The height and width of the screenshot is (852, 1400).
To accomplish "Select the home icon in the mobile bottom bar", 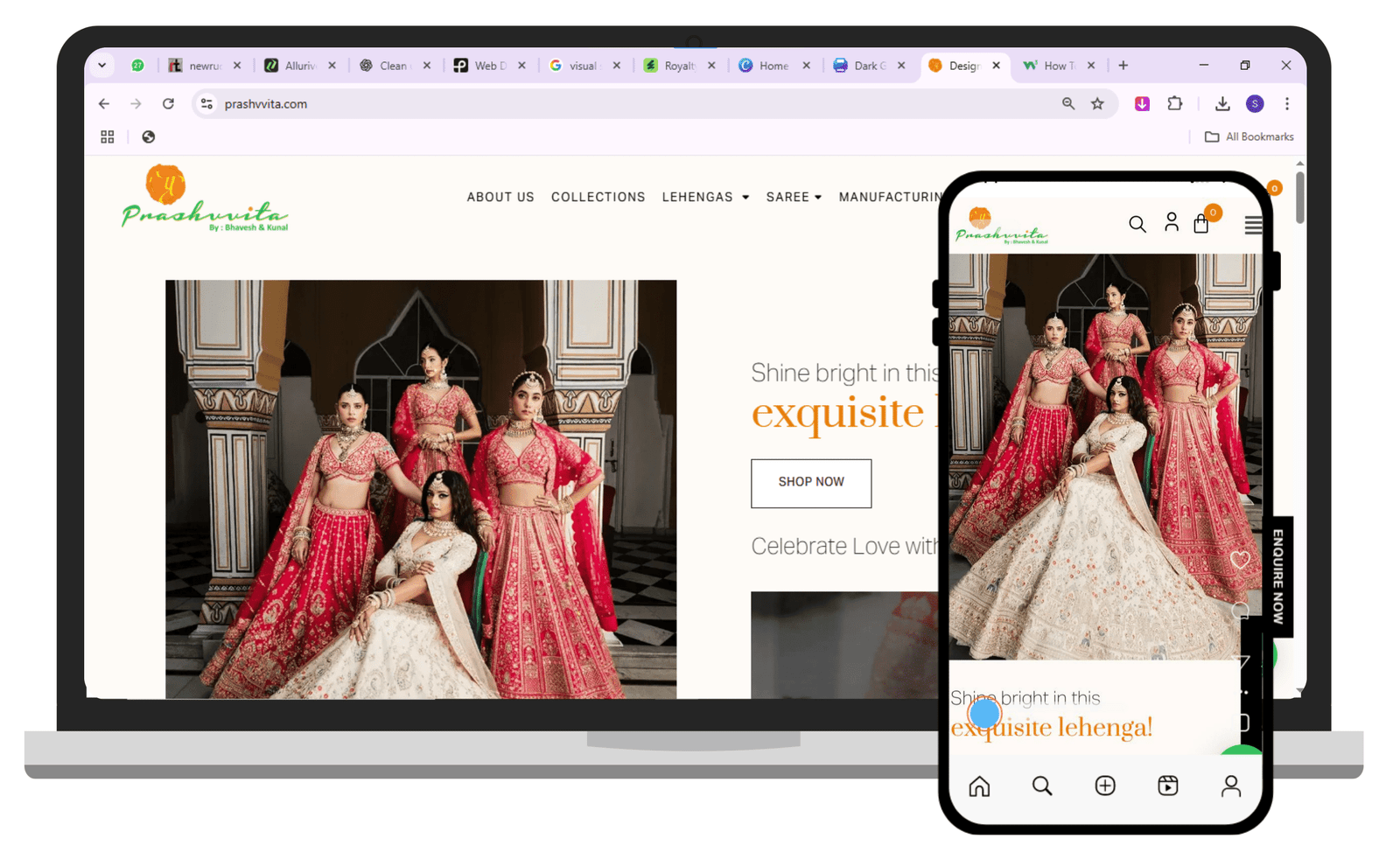I will (x=979, y=786).
